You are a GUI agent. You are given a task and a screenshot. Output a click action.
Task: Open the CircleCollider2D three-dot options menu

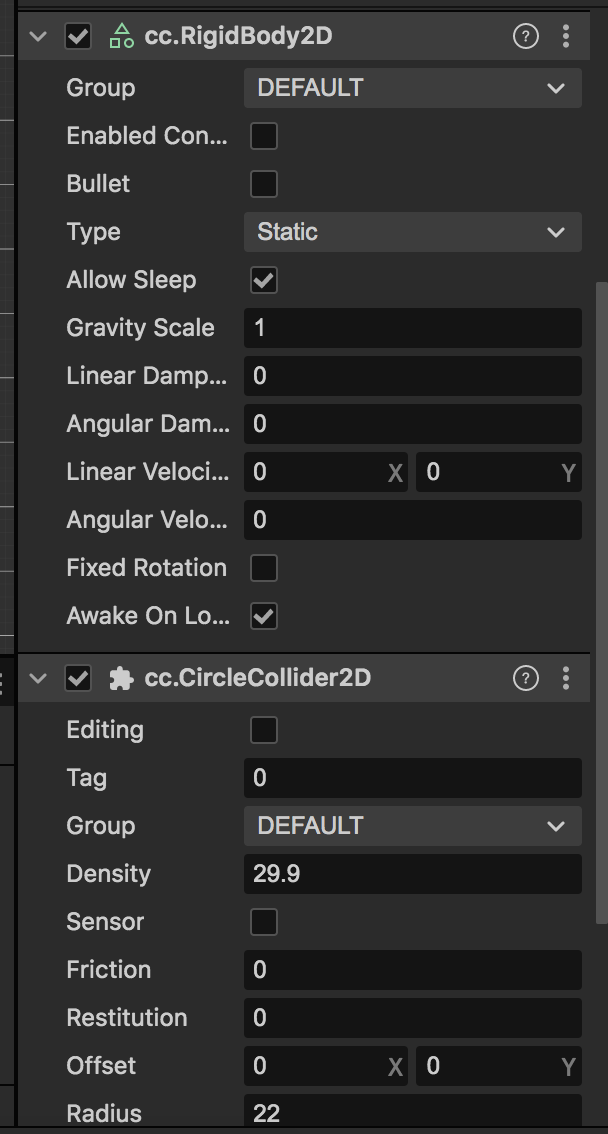tap(566, 678)
